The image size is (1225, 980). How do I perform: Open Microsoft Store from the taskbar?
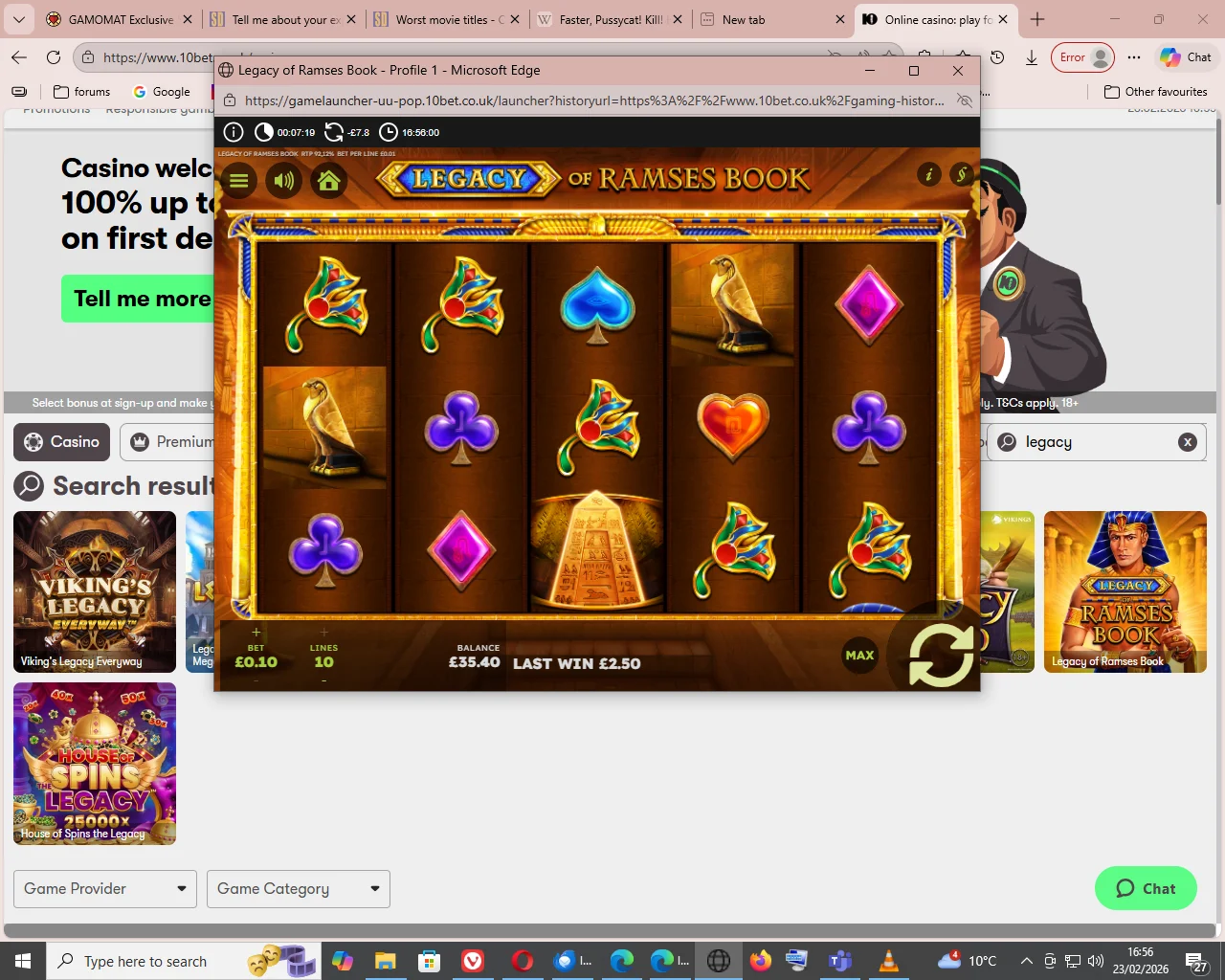click(x=429, y=961)
